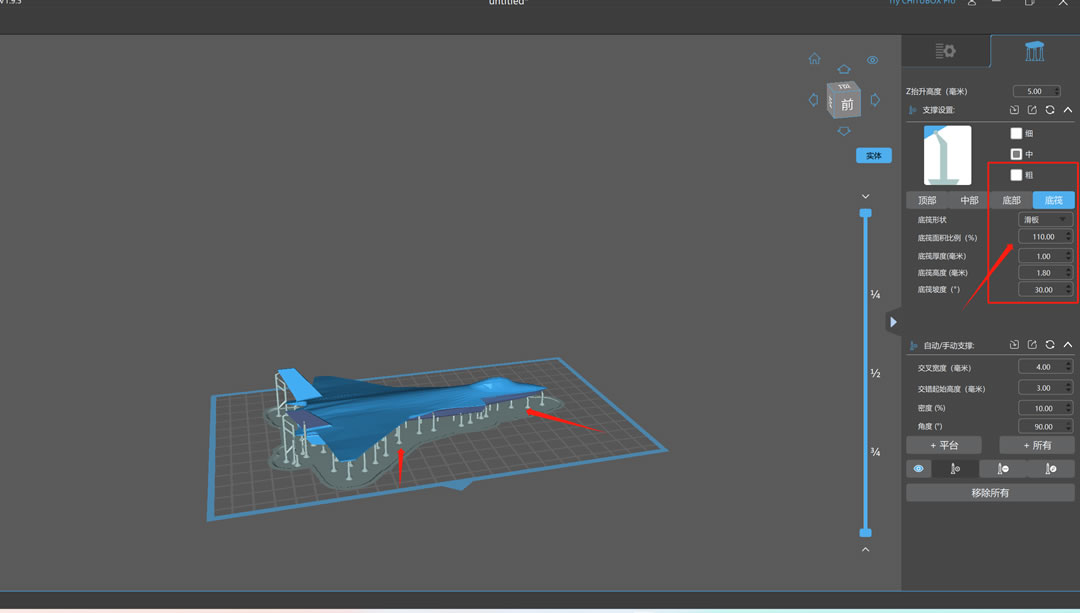Click the support preview thumbnail

(948, 155)
